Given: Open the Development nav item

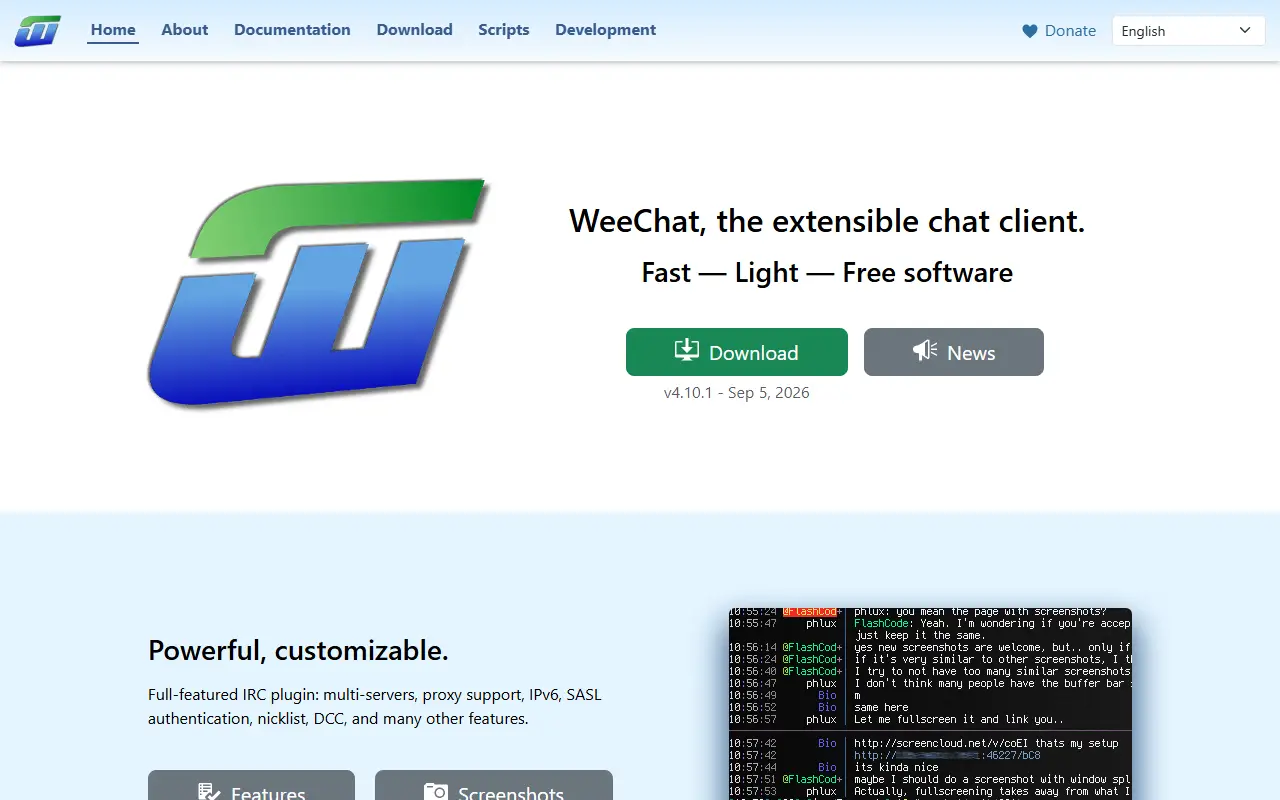Looking at the screenshot, I should (606, 30).
